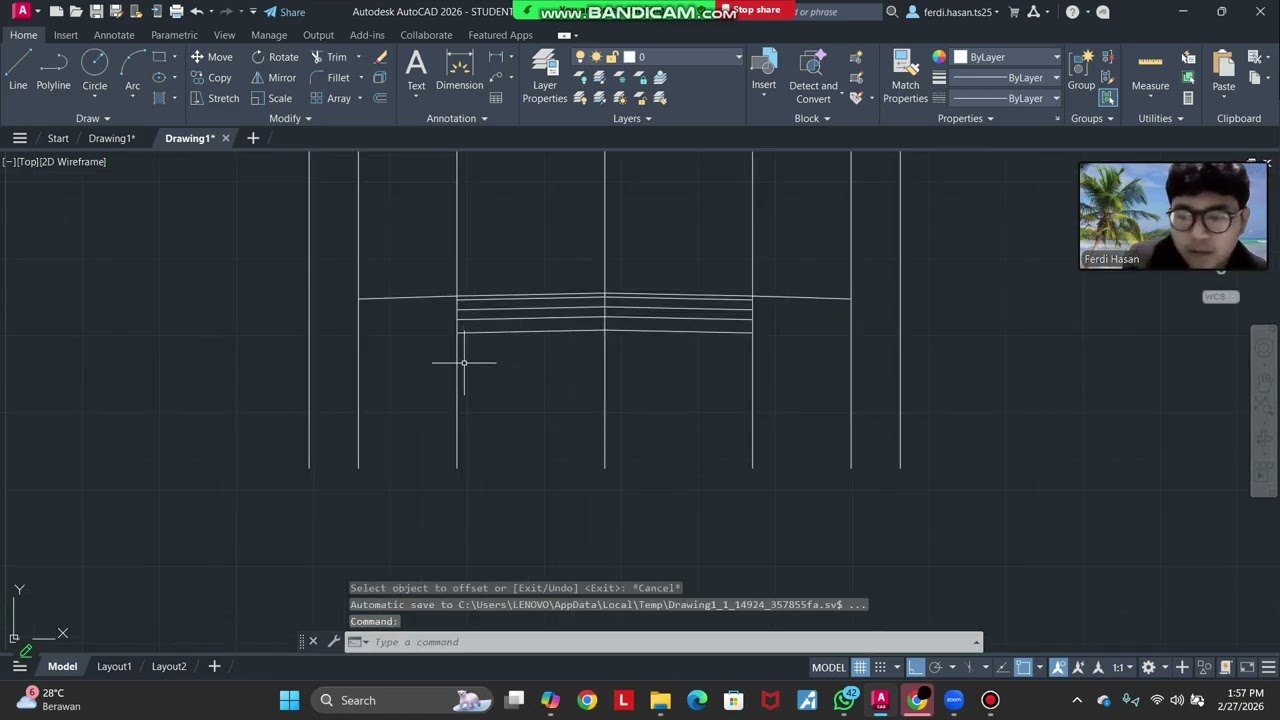Activate the Fillet tool
Image resolution: width=1280 pixels, height=720 pixels.
329,78
